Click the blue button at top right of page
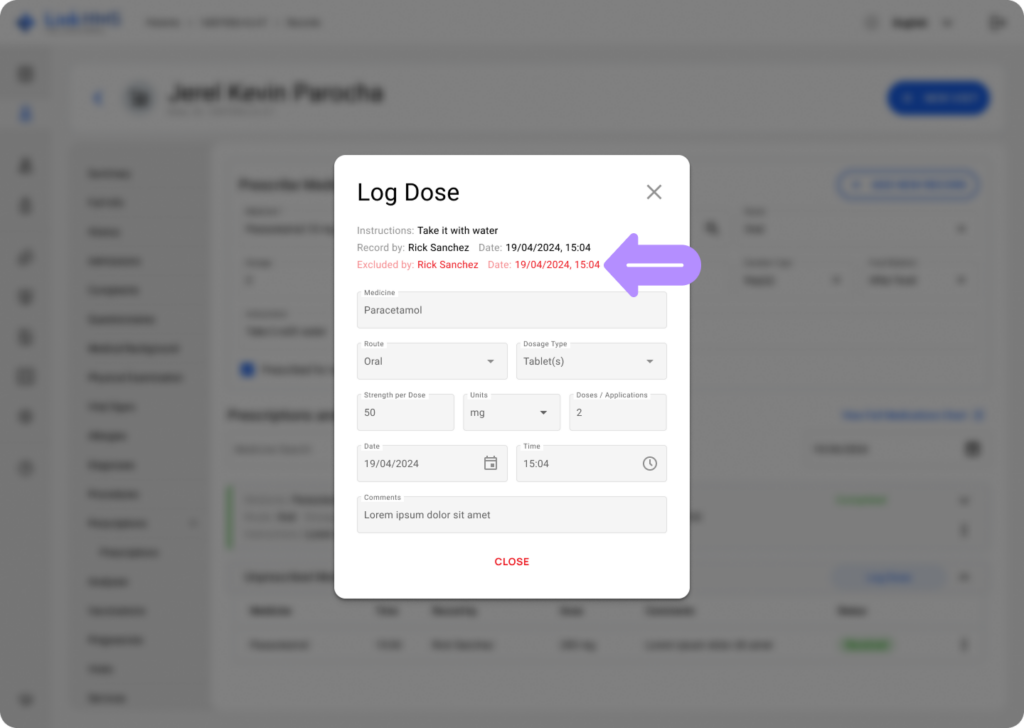Viewport: 1024px width, 728px height. click(937, 98)
